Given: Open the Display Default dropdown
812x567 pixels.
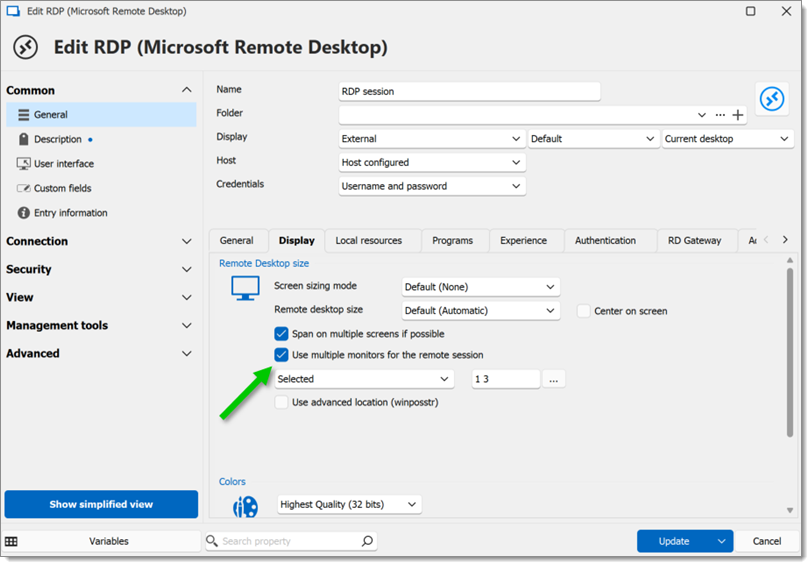Looking at the screenshot, I should pyautogui.click(x=593, y=139).
